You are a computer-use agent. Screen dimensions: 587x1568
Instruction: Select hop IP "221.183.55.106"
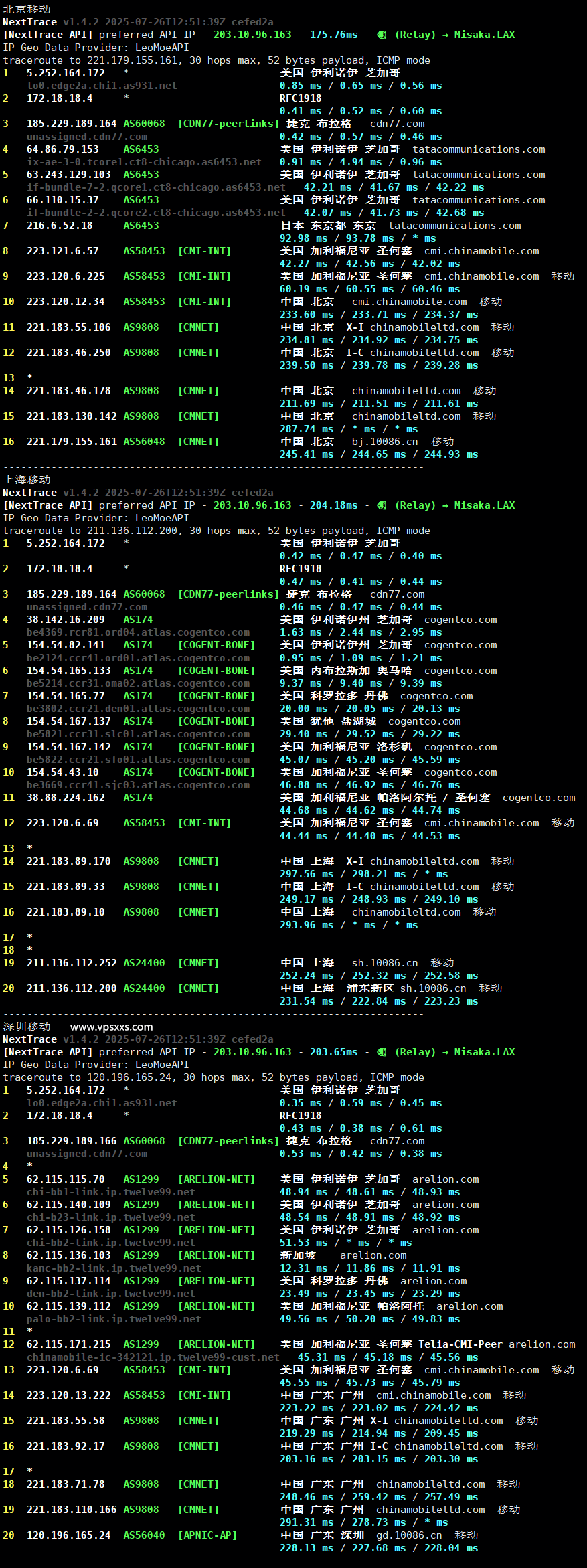69,327
